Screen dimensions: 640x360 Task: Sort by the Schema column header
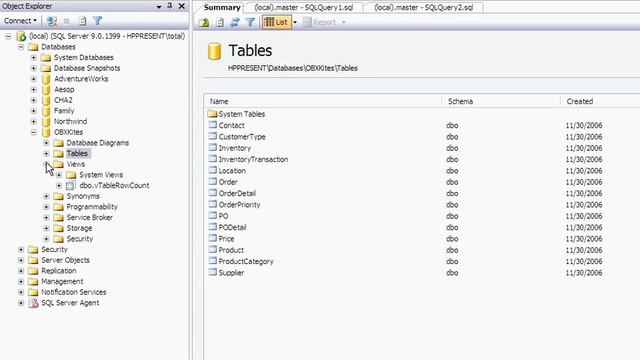tap(501, 101)
